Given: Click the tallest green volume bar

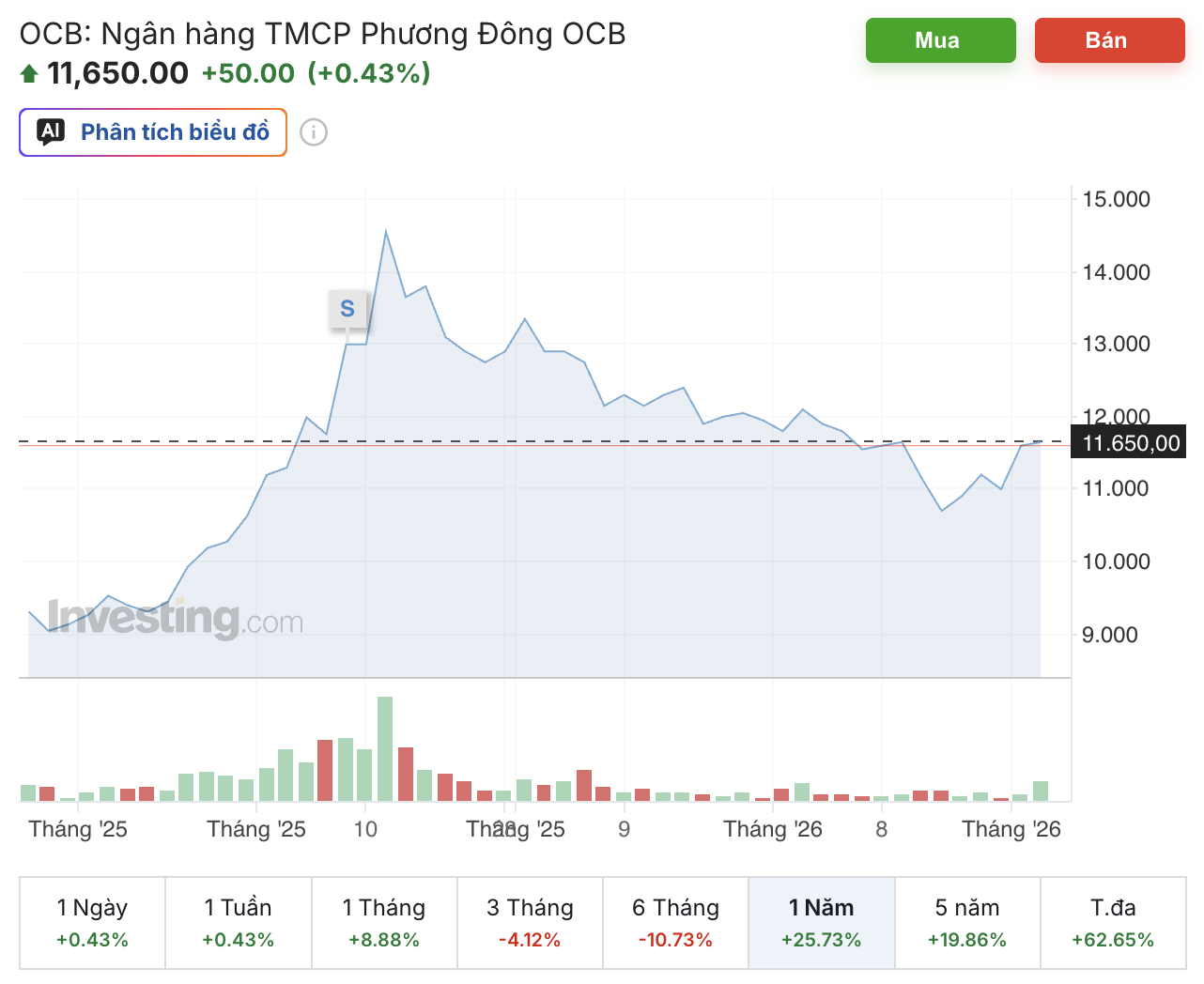Looking at the screenshot, I should click(x=385, y=748).
